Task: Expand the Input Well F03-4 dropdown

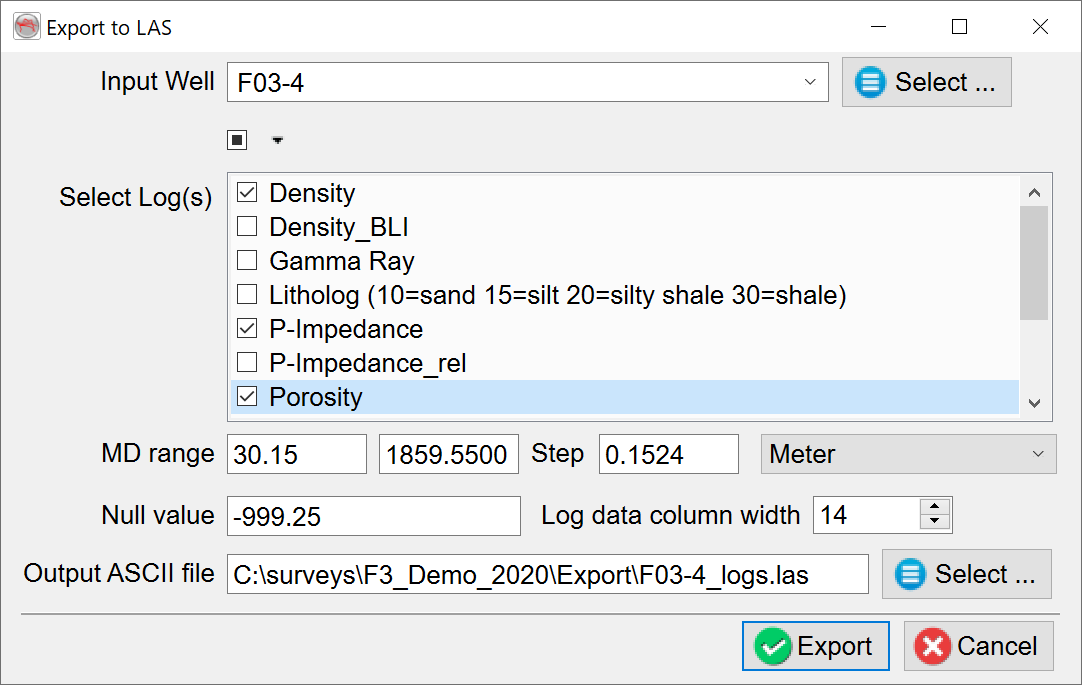Action: pyautogui.click(x=810, y=82)
